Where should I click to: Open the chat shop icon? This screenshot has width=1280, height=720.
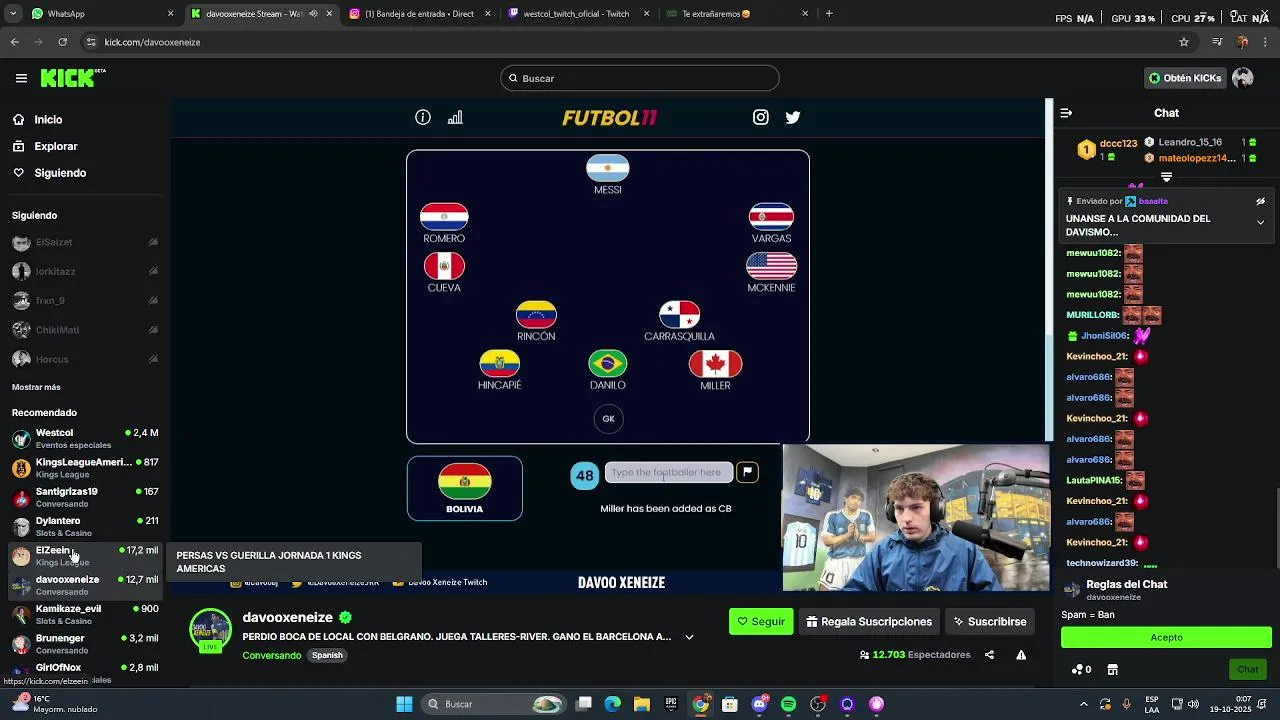1112,669
